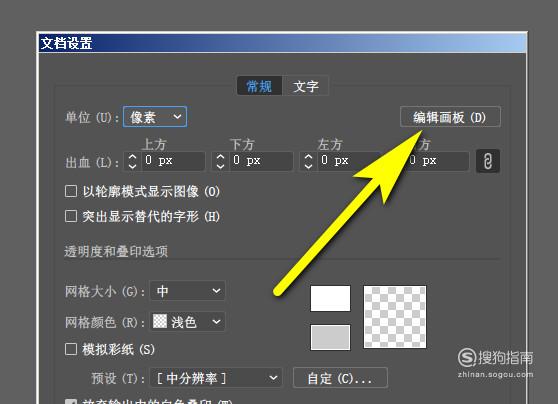Click the 文档设置 dialog title bar
This screenshot has width=558, height=404.
(283, 43)
